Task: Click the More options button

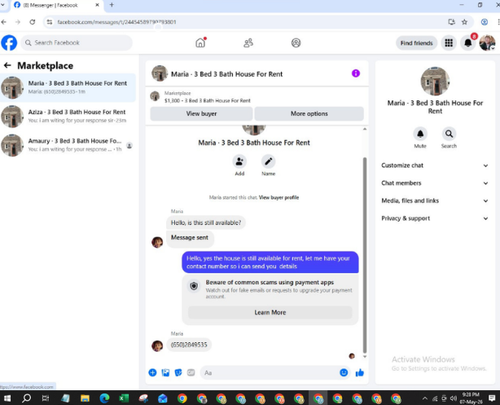Action: pyautogui.click(x=309, y=114)
